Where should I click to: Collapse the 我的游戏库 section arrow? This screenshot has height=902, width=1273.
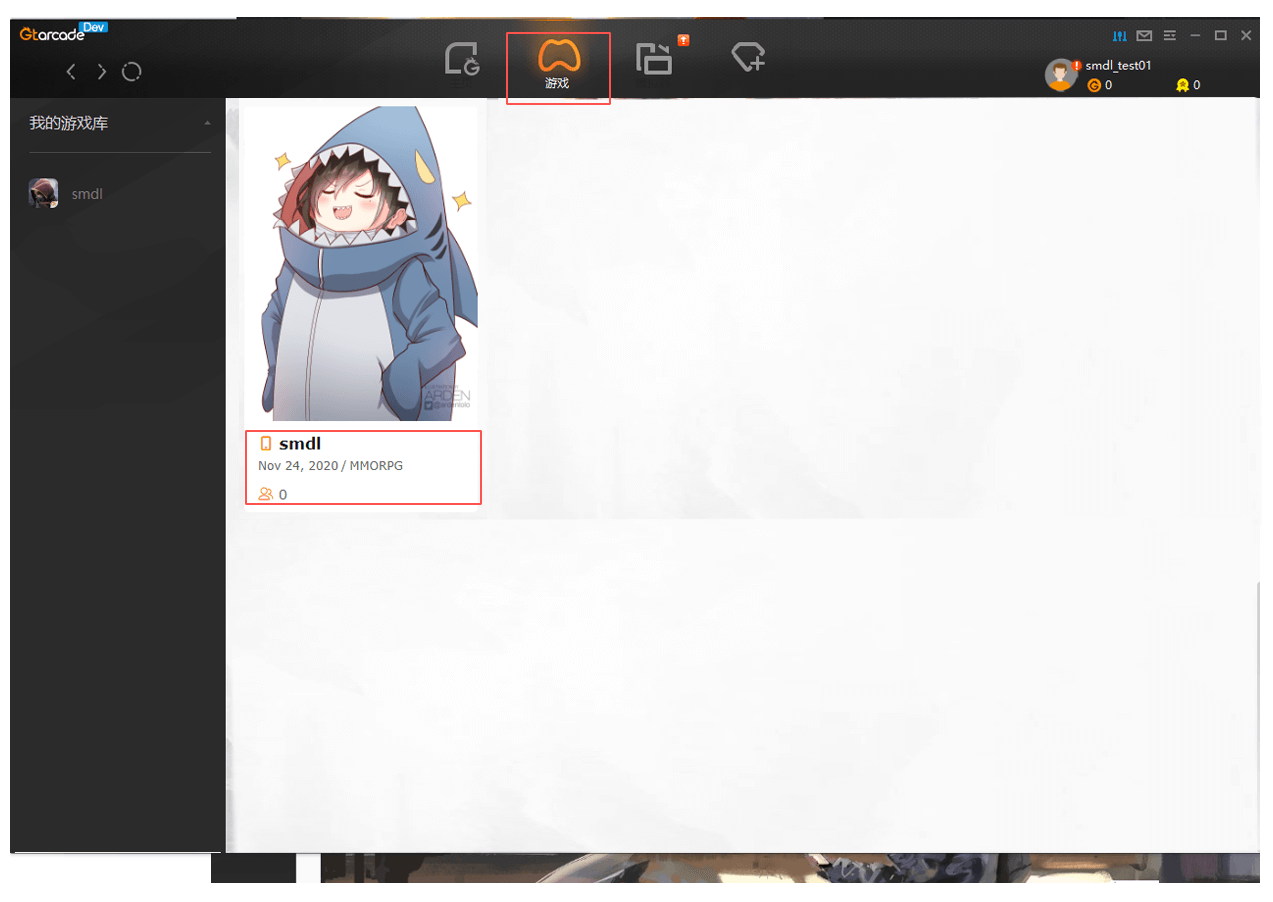pos(207,124)
